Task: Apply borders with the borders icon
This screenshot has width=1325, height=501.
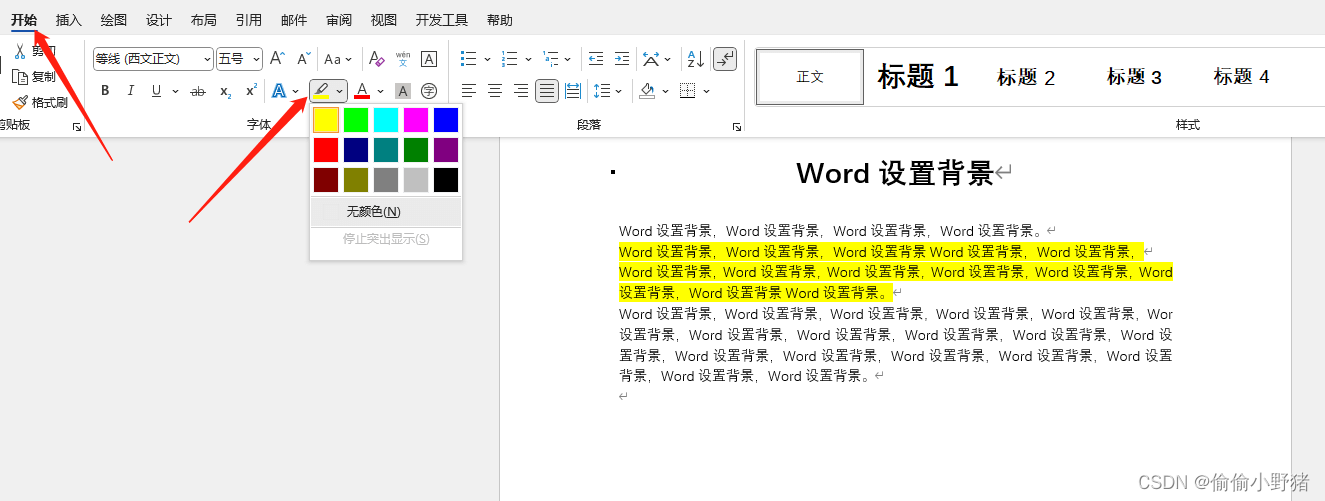Action: pos(688,91)
